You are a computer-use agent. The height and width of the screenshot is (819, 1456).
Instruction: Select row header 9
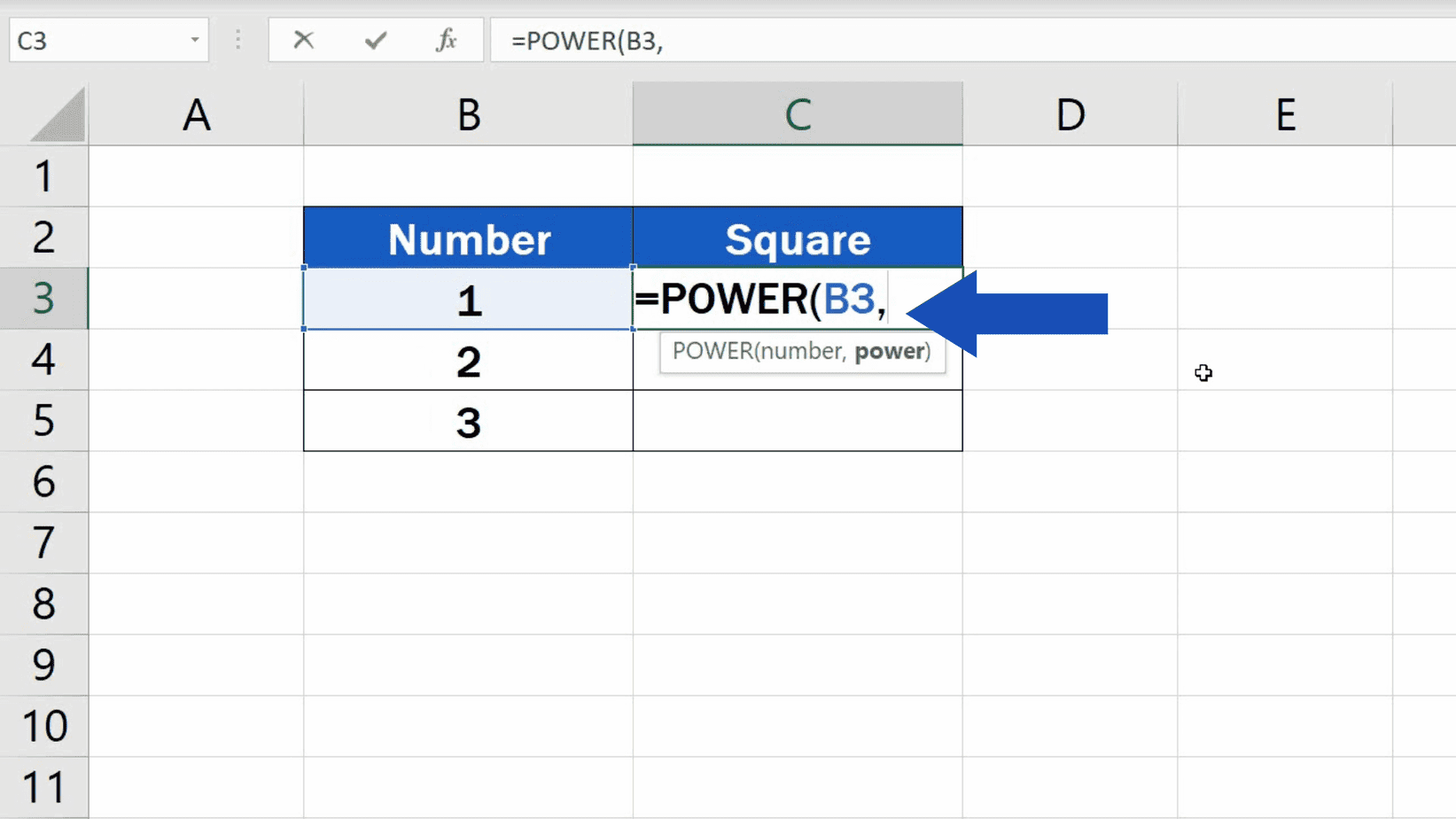coord(44,665)
